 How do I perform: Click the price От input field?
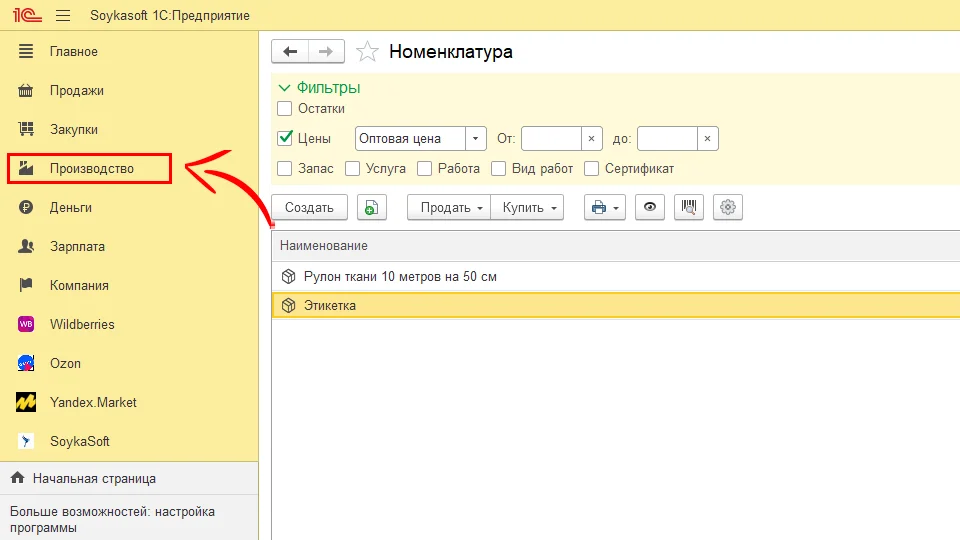(551, 139)
